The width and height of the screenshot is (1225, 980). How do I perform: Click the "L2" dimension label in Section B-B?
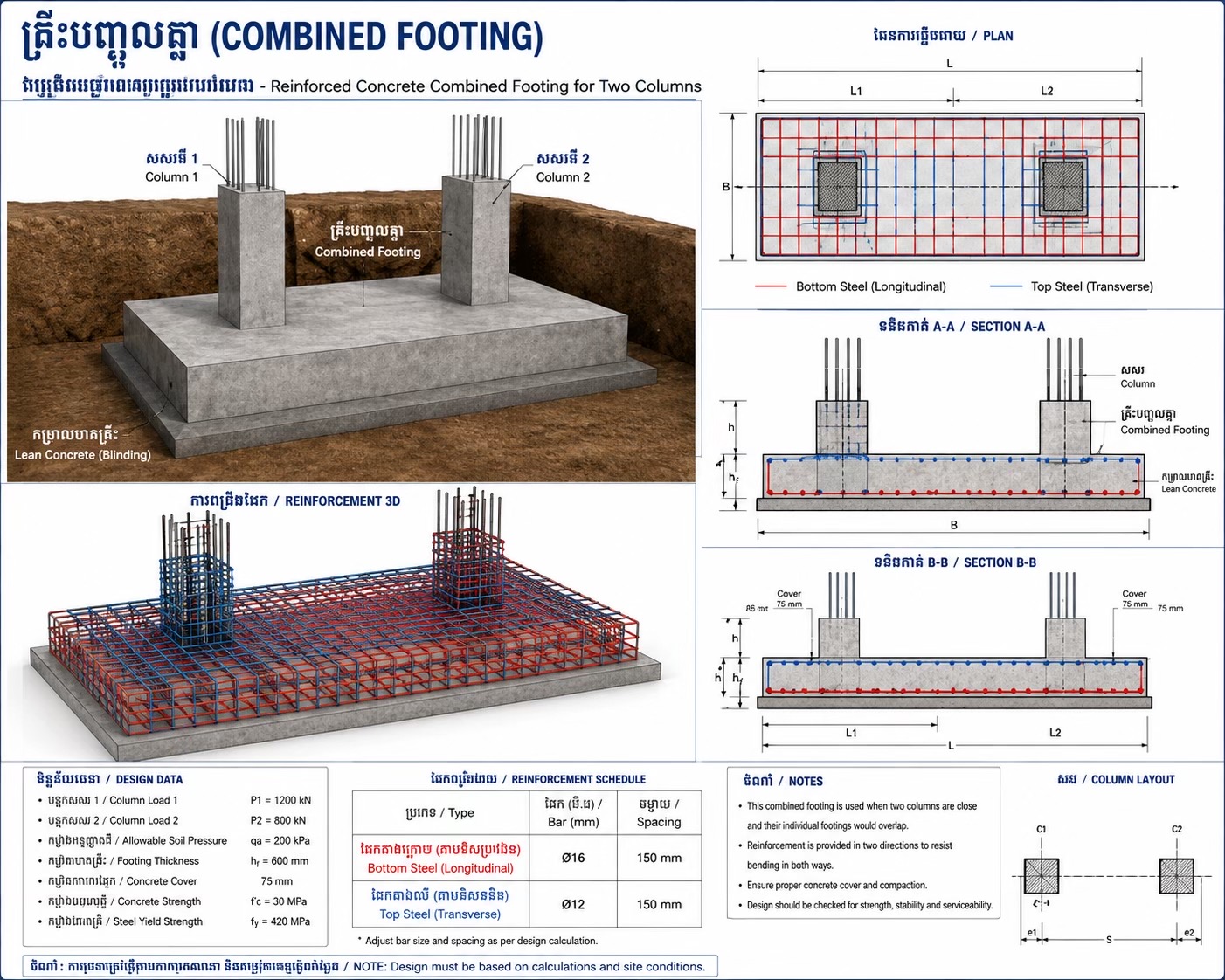[x=1055, y=733]
